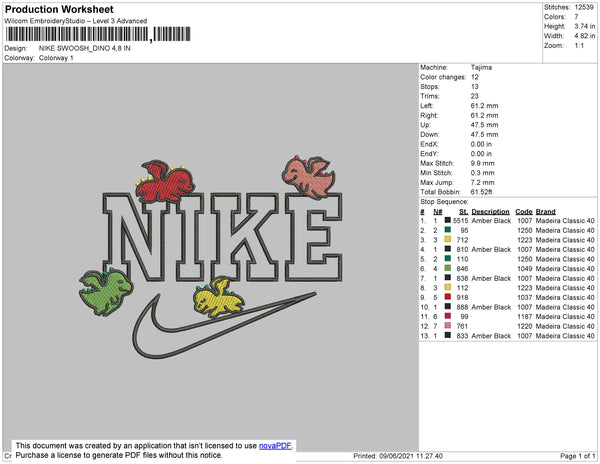Click the 'Brand' column header
The image size is (600, 464).
click(545, 212)
